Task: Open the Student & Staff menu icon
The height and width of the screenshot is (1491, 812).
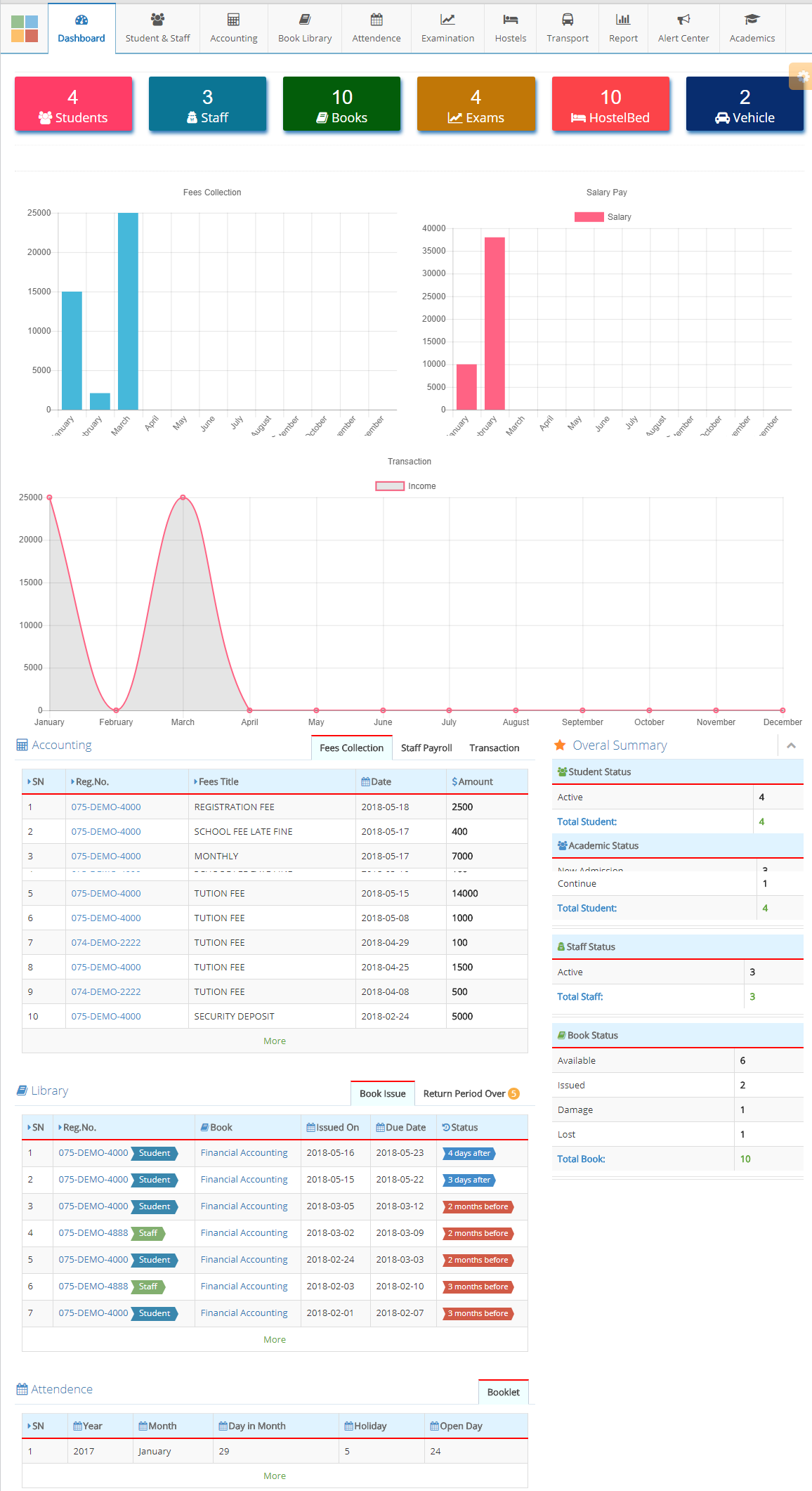Action: (x=157, y=20)
